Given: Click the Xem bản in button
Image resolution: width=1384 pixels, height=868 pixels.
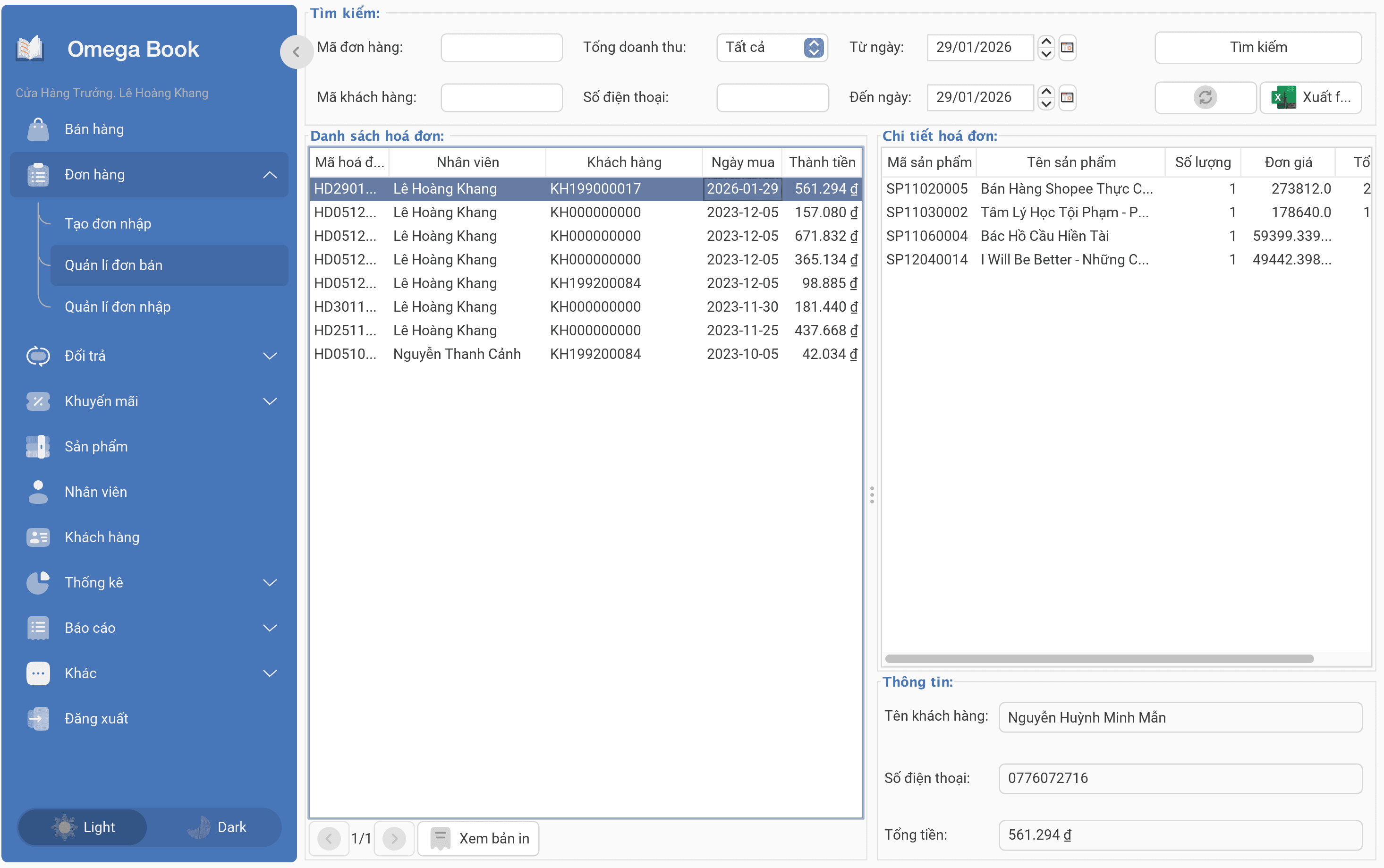Looking at the screenshot, I should tap(478, 838).
